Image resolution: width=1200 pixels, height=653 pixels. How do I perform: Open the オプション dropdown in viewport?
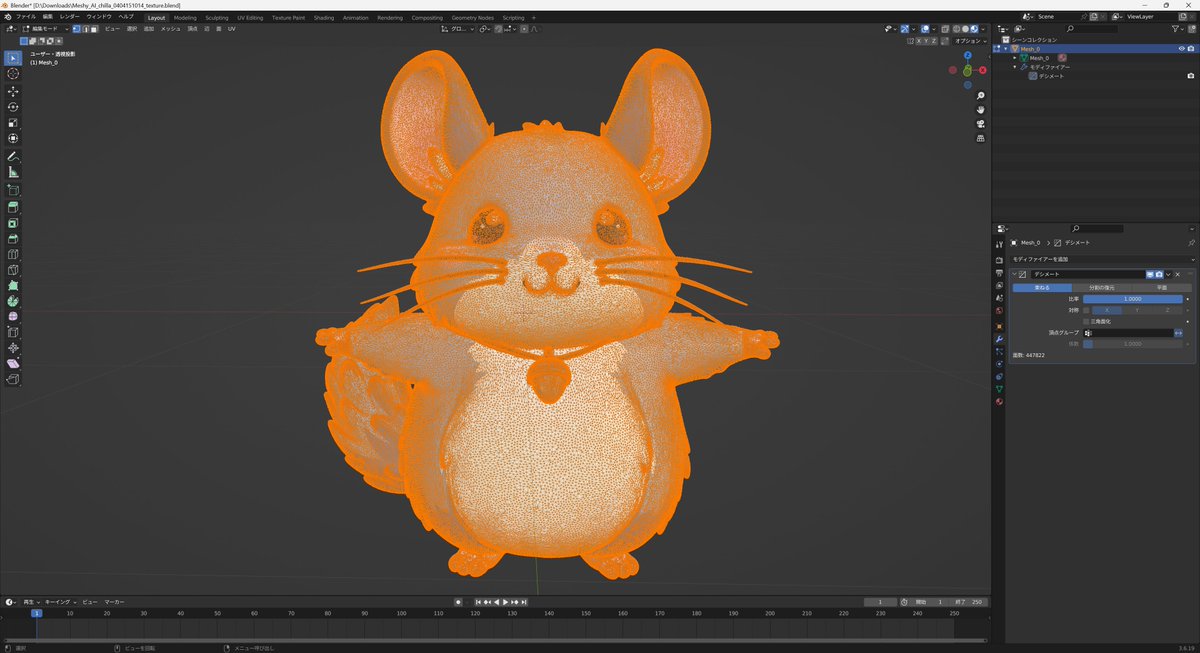970,41
